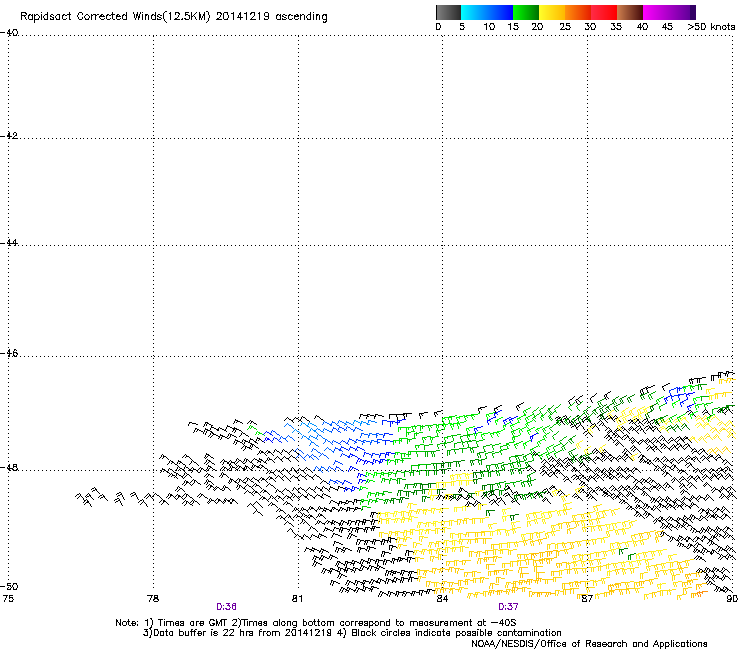Click the yellow 20-25 knots color swatch
The image size is (740, 650).
point(552,12)
